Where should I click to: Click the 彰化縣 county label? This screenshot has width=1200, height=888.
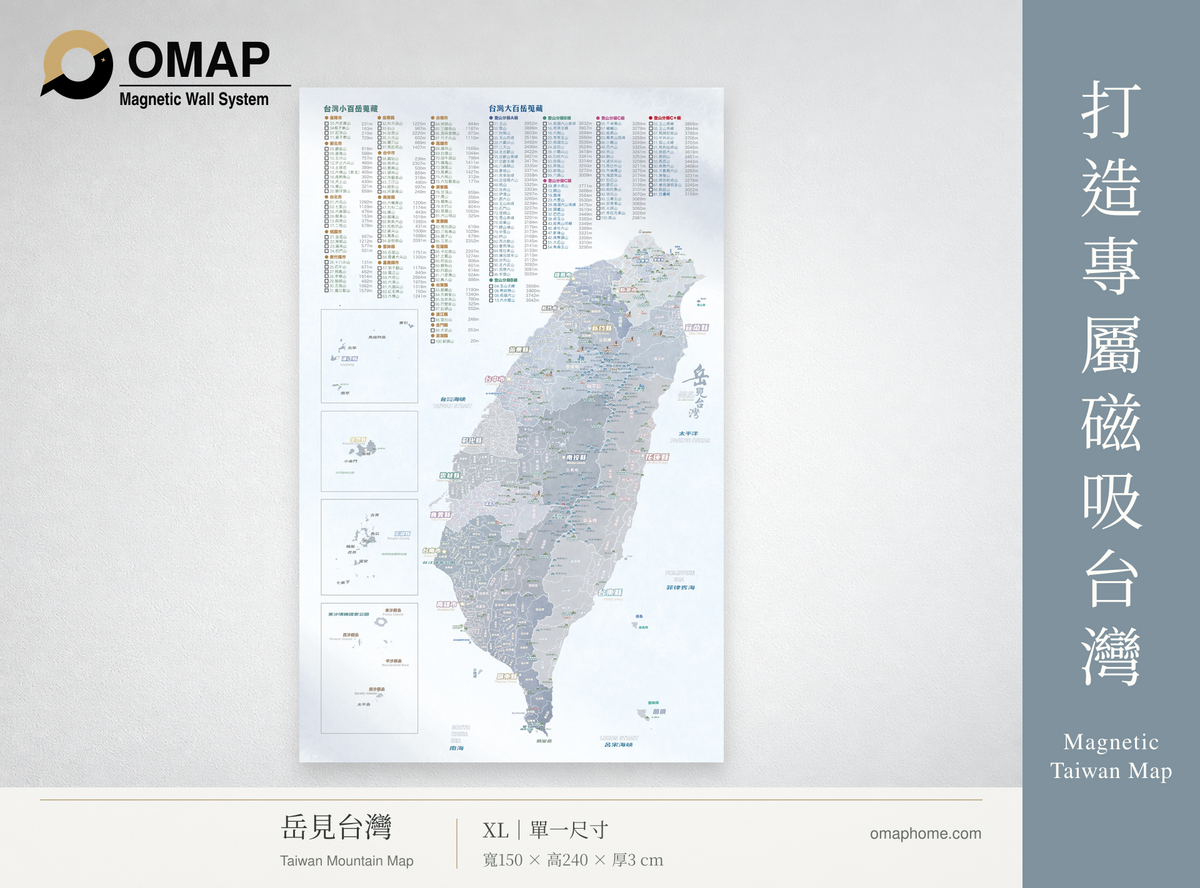[x=470, y=440]
